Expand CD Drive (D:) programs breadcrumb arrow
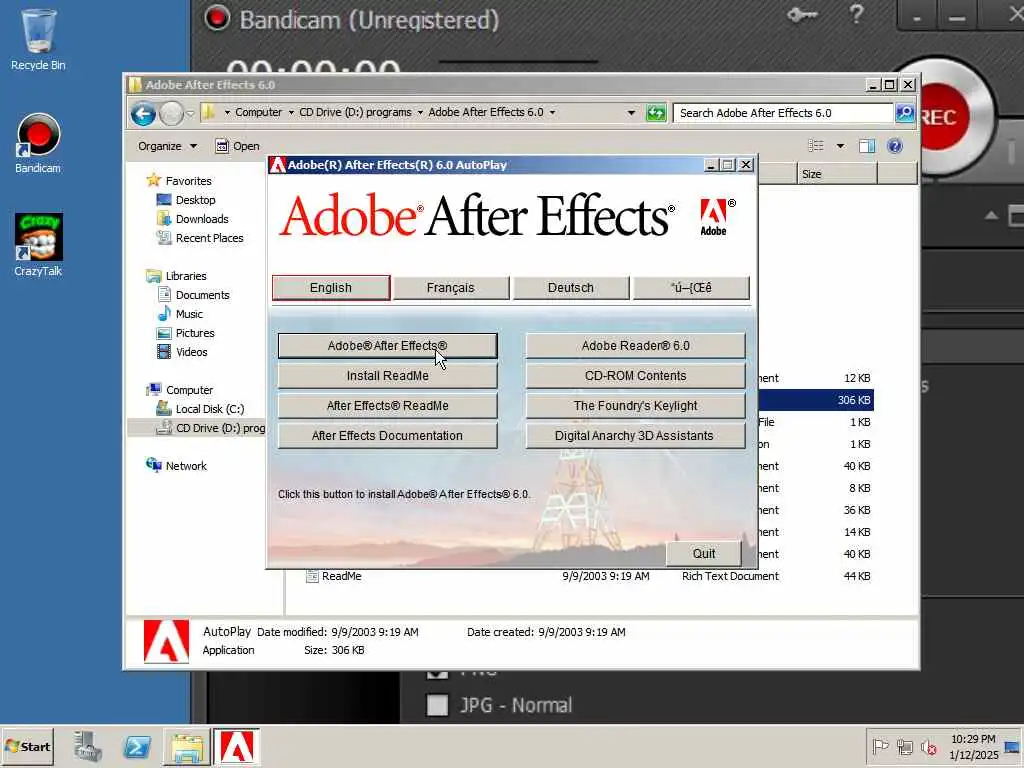The image size is (1024, 768). (x=420, y=112)
